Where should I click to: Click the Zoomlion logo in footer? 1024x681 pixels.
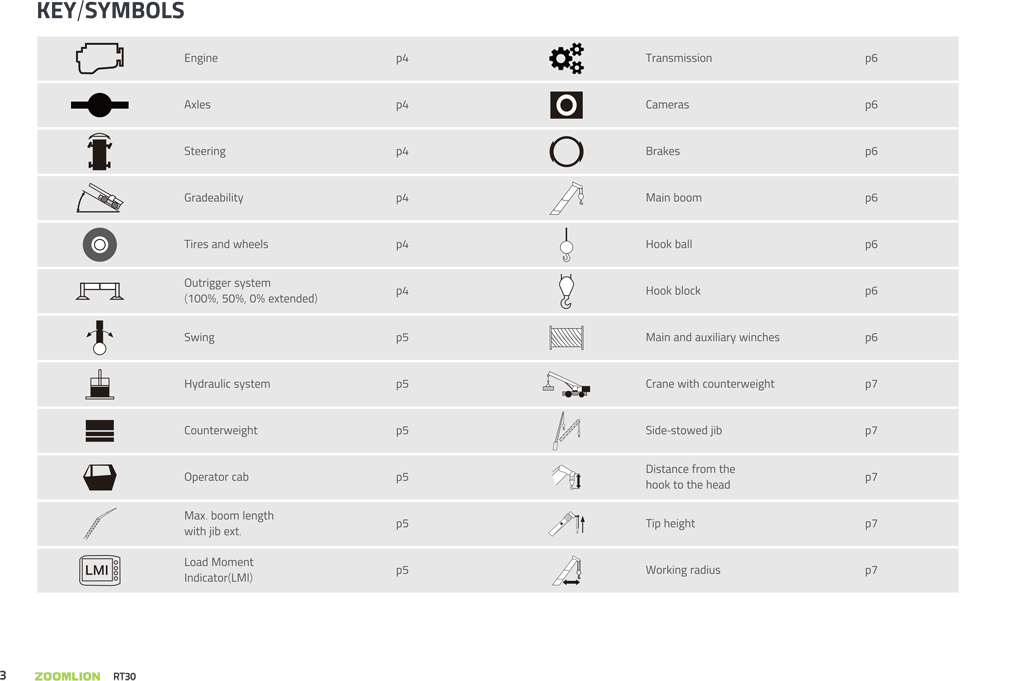(x=68, y=677)
